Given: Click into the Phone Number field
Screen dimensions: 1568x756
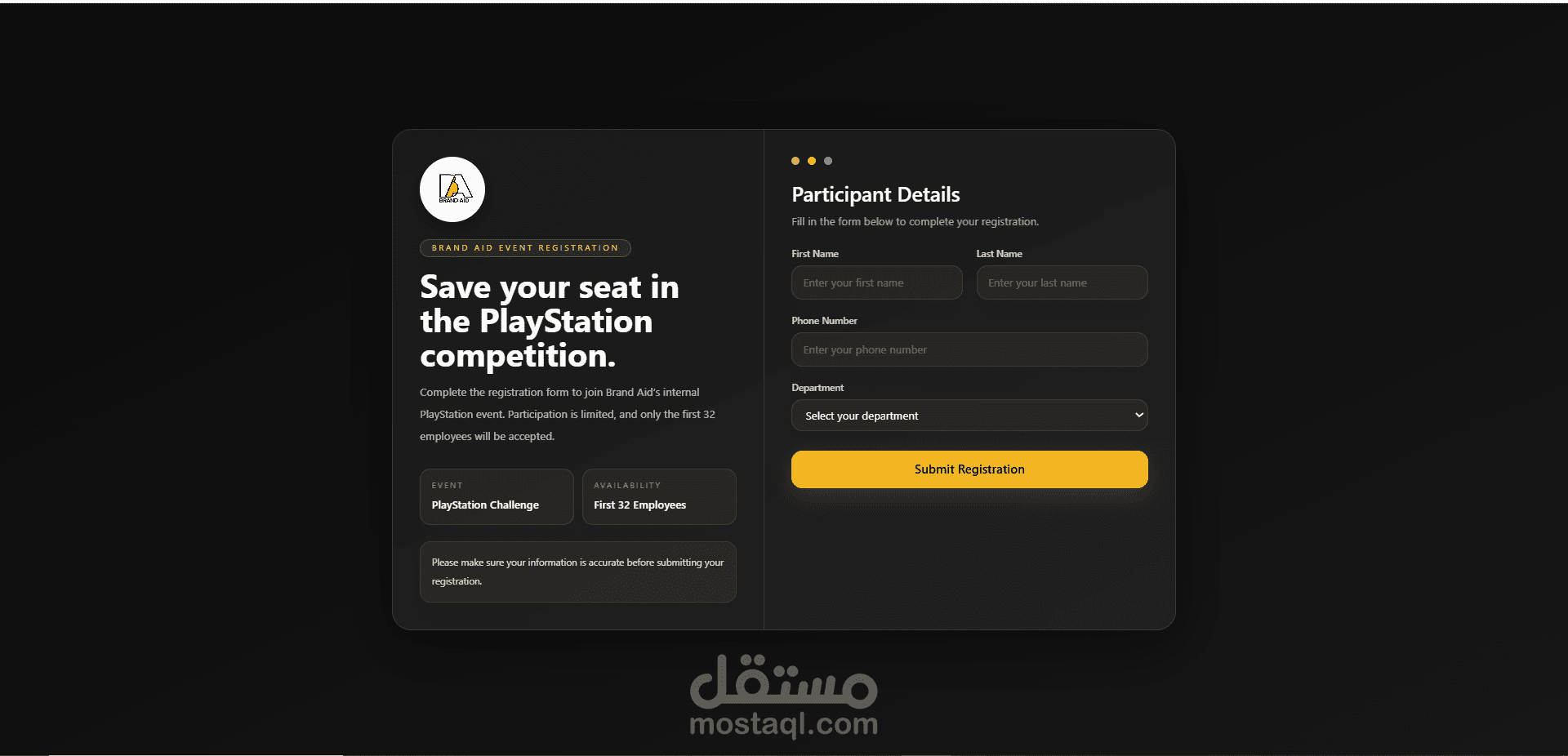Looking at the screenshot, I should 969,349.
